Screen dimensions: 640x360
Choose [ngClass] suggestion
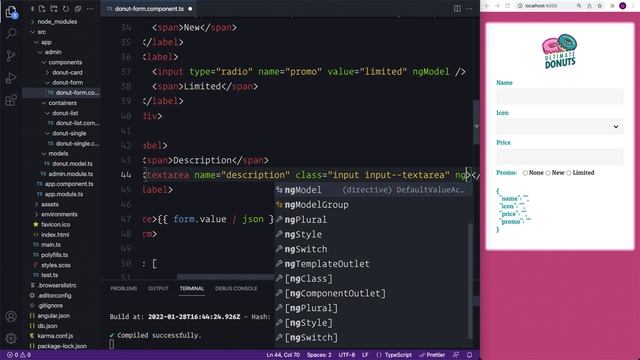tap(373, 279)
